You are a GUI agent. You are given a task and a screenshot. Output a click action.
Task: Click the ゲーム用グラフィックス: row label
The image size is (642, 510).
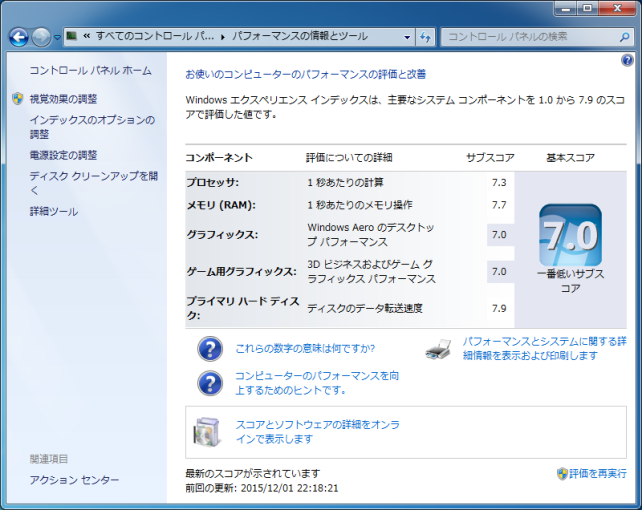click(x=242, y=272)
